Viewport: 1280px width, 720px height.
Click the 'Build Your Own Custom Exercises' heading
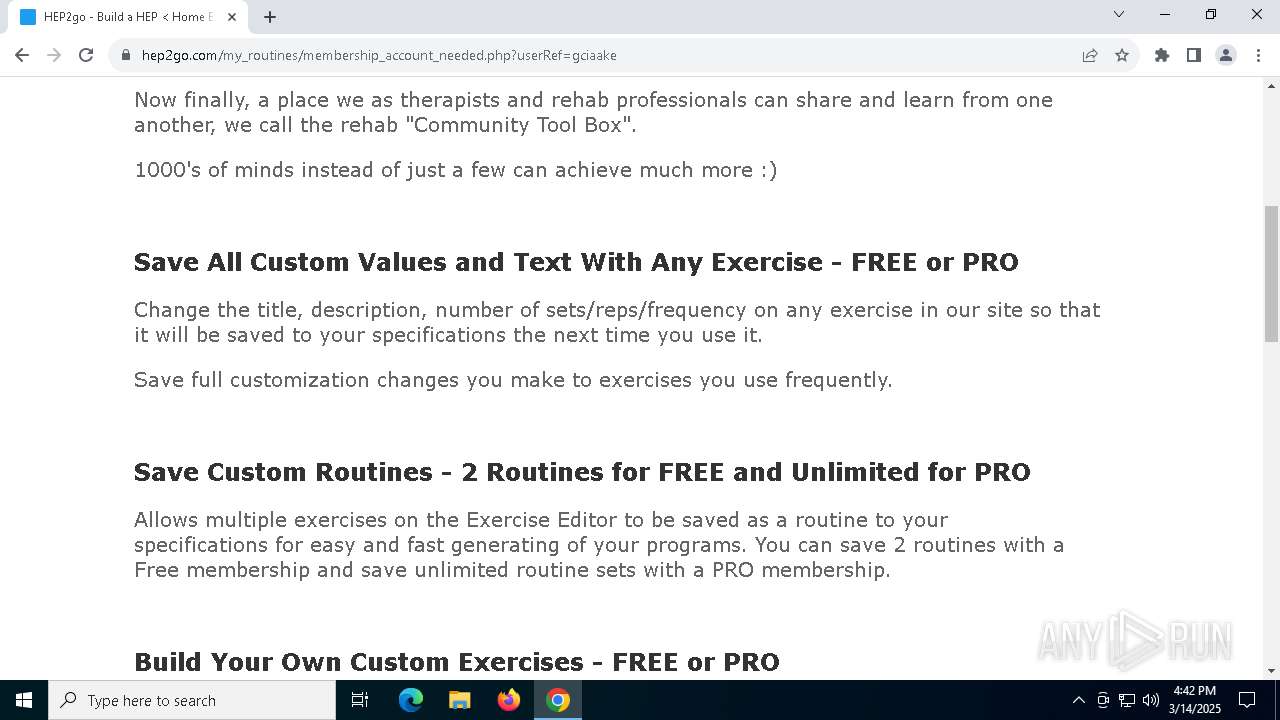[457, 662]
